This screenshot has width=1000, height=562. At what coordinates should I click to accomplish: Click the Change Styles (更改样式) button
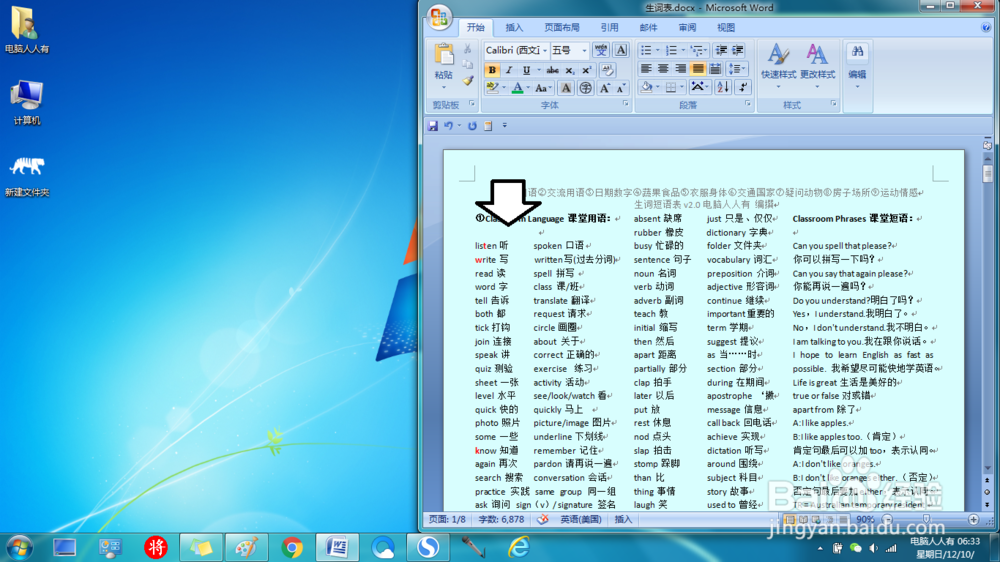point(818,66)
